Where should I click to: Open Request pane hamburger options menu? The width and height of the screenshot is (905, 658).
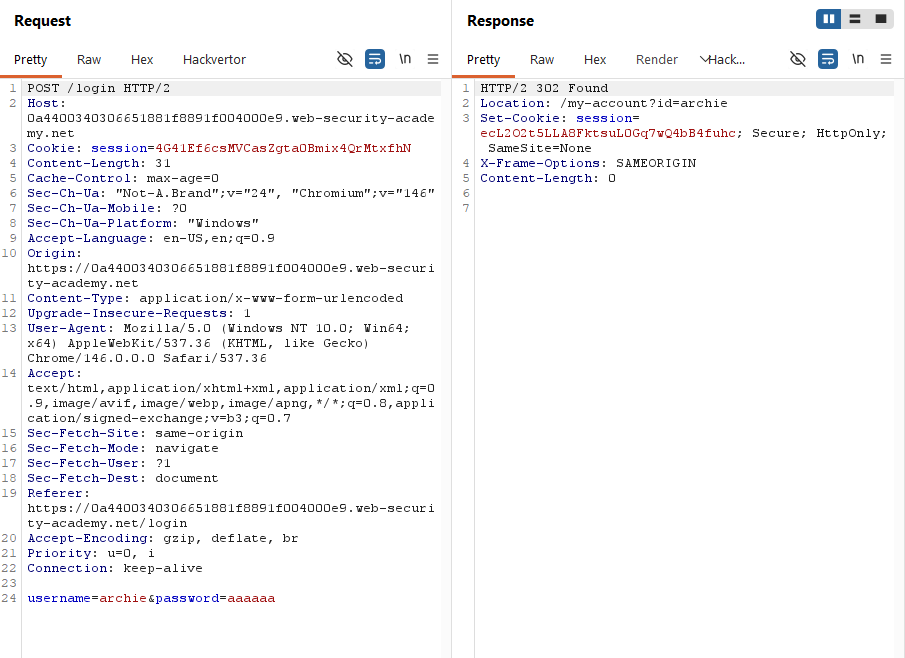click(x=433, y=59)
